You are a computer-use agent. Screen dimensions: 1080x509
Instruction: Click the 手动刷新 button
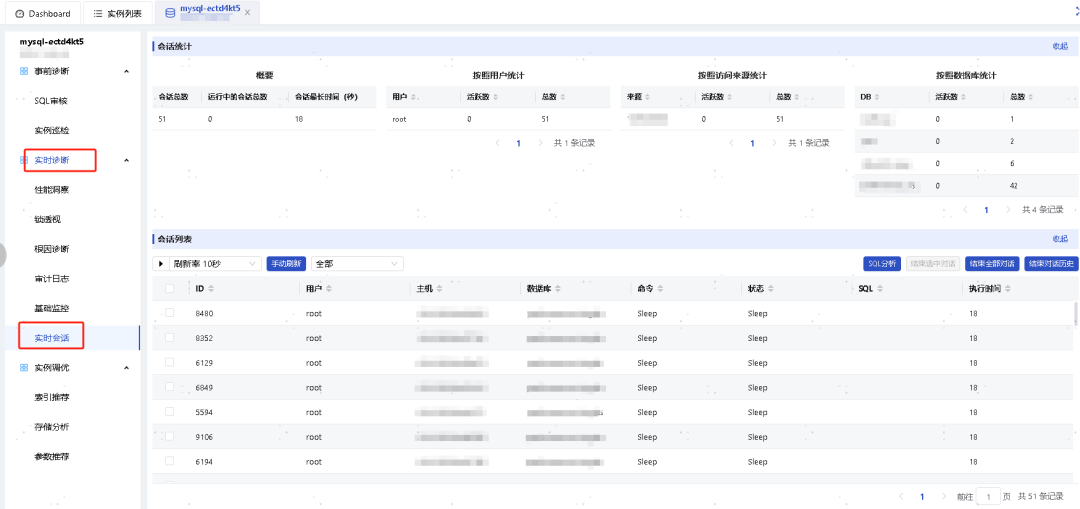(286, 264)
